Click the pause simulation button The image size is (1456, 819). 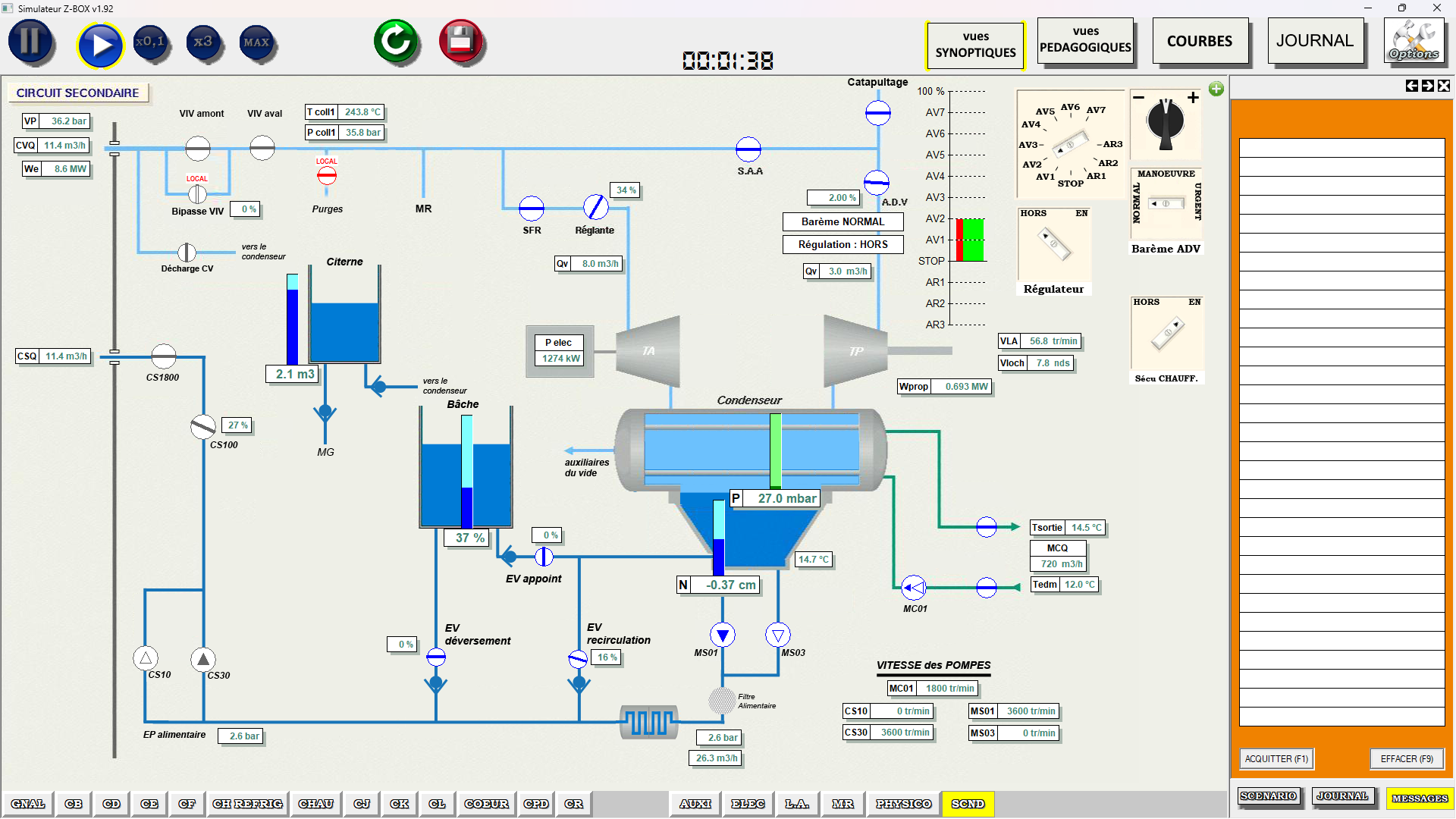30,42
